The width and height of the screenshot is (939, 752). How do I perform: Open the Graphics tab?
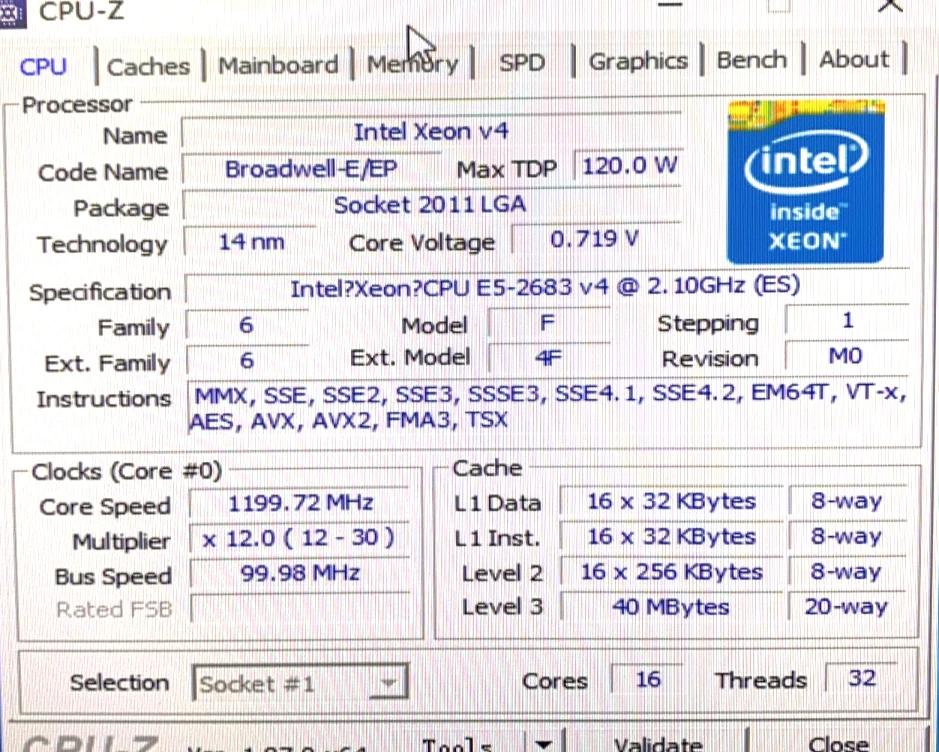pyautogui.click(x=638, y=61)
